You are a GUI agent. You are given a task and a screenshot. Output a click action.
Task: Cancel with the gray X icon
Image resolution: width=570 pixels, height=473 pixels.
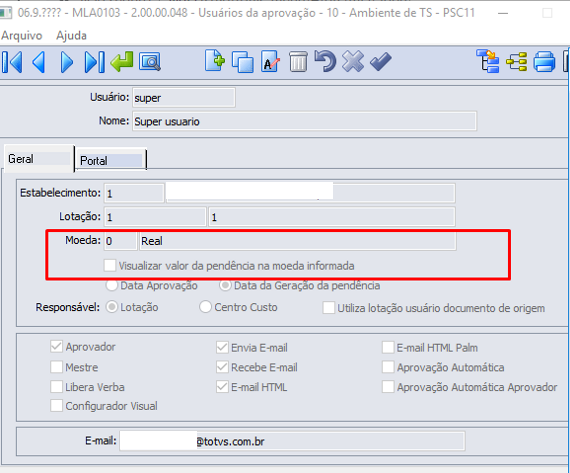(x=353, y=61)
